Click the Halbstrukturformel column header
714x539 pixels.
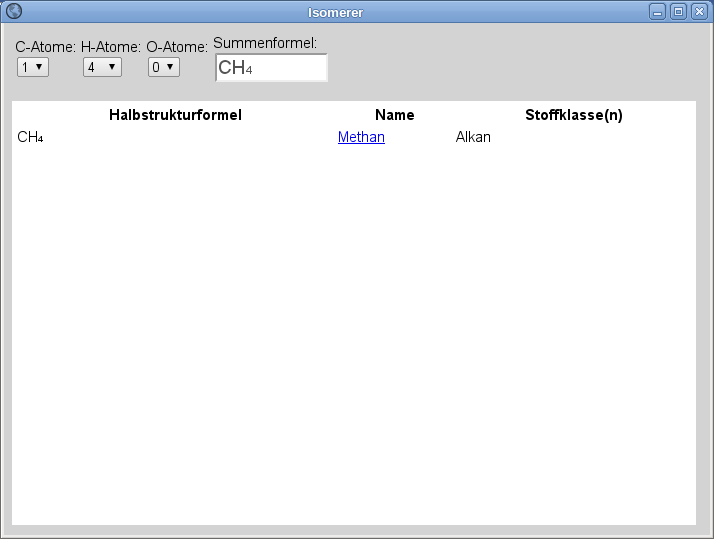pos(175,115)
